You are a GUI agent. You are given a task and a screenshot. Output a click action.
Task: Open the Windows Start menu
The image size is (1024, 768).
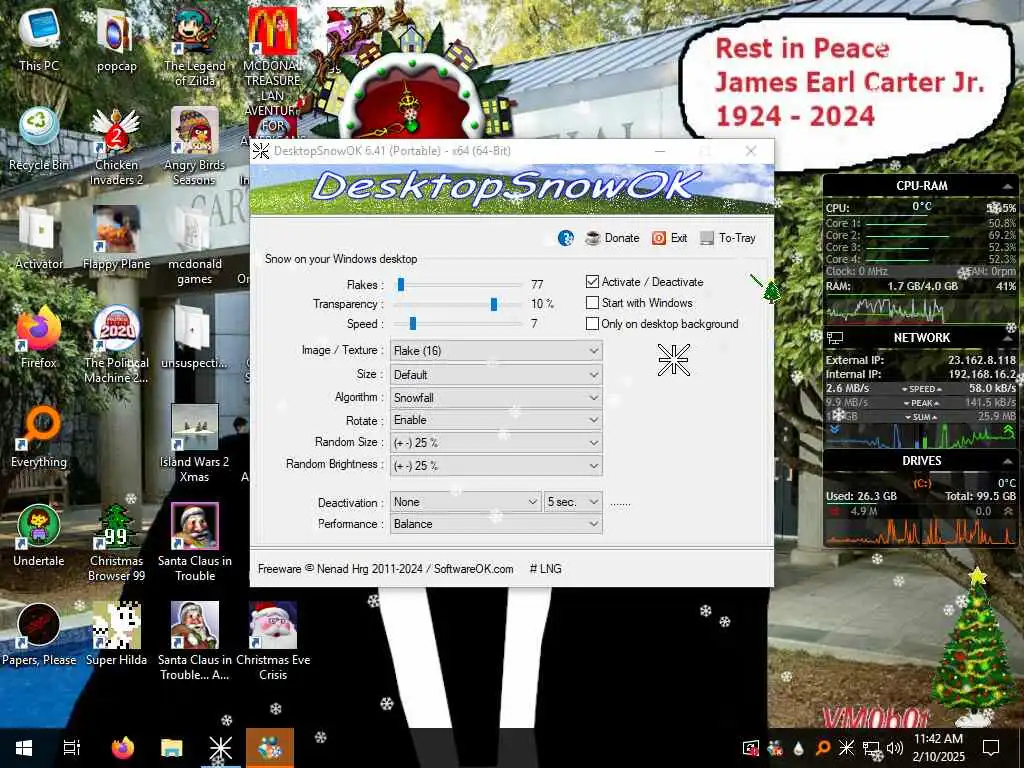pos(24,748)
